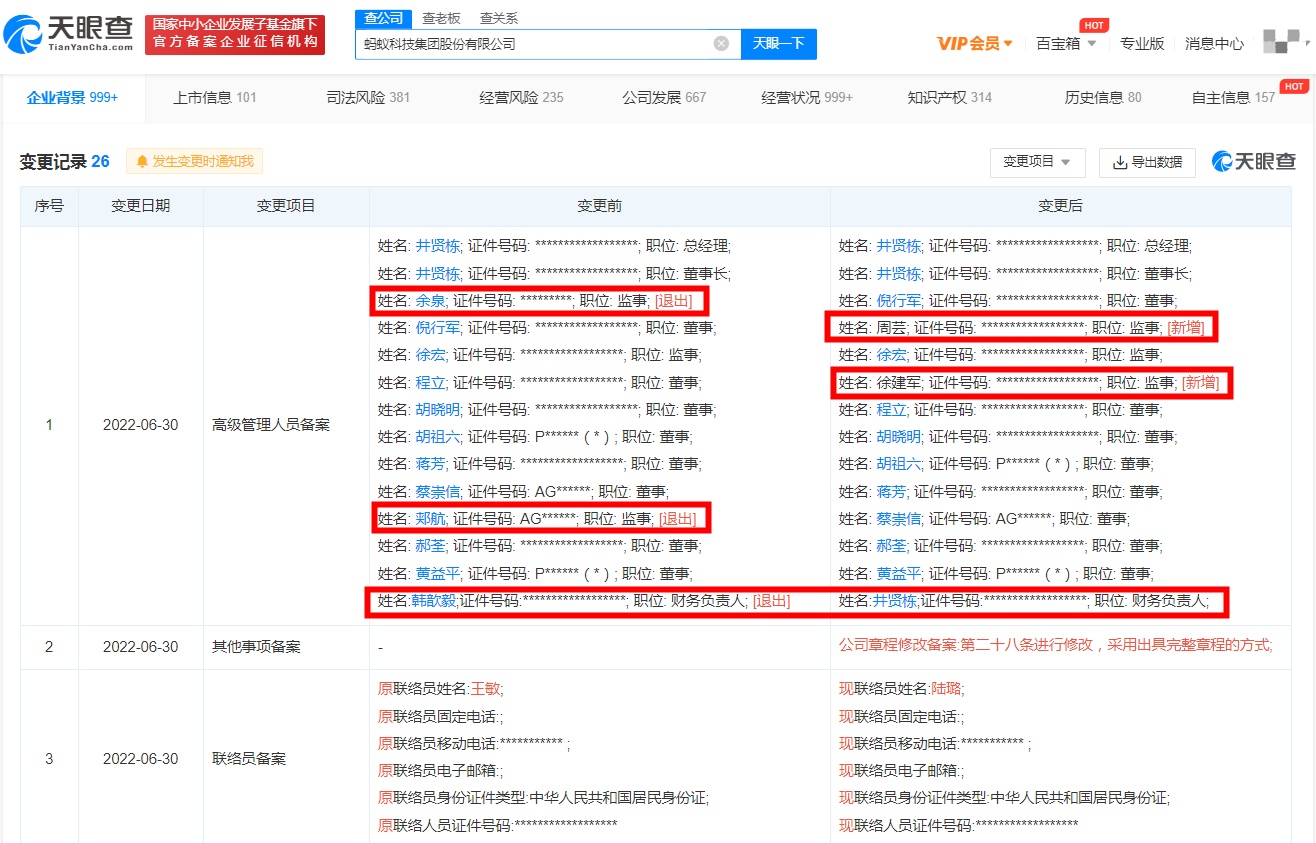Click new liaison name 陆璐
The image size is (1316, 843).
[x=946, y=689]
